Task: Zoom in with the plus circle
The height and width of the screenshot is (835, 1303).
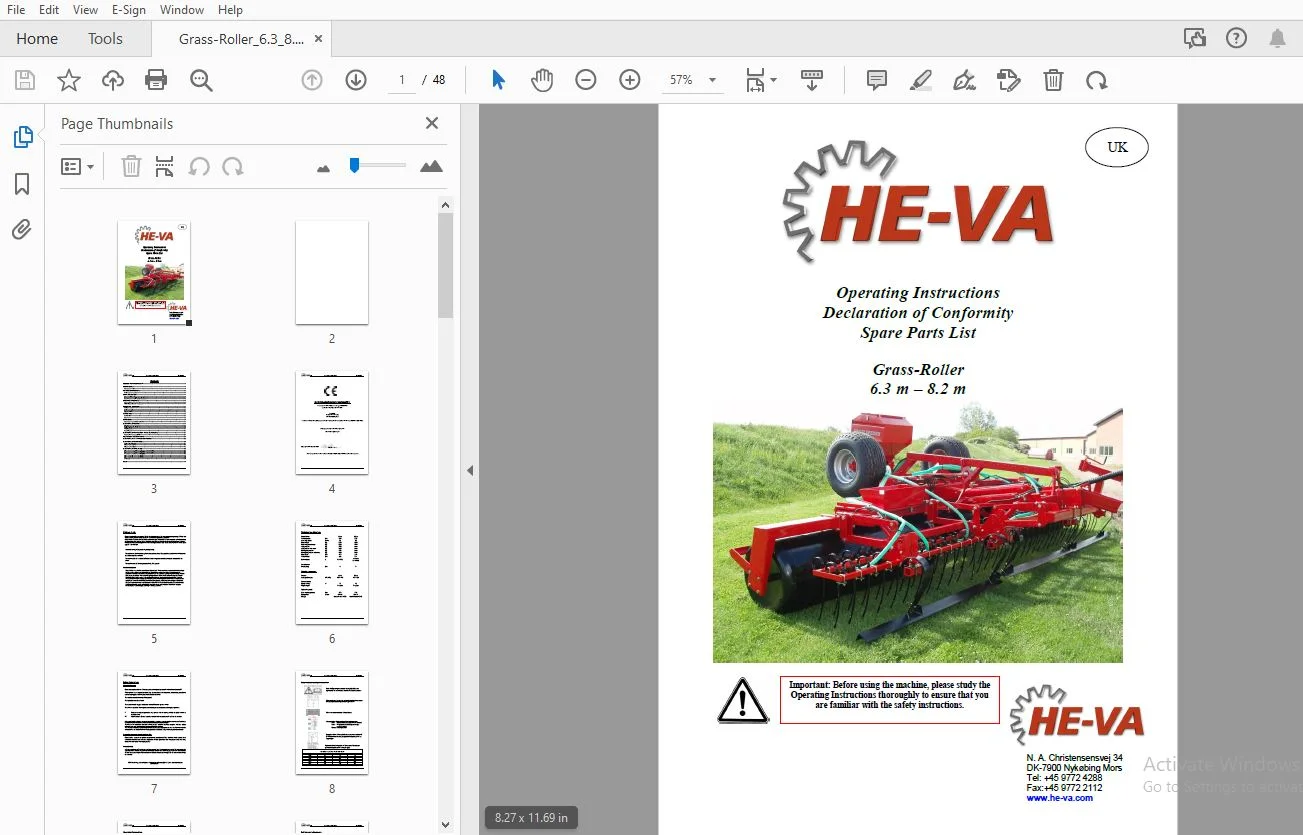Action: (x=630, y=80)
